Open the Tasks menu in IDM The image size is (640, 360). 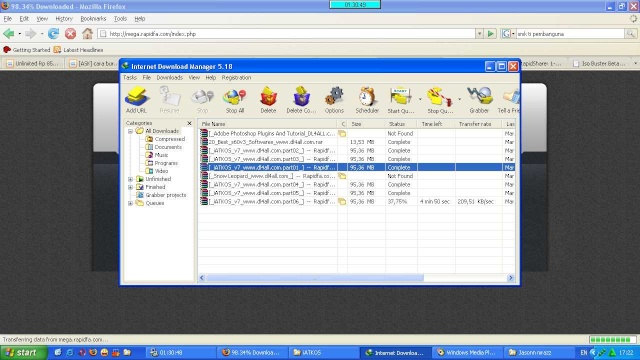130,78
